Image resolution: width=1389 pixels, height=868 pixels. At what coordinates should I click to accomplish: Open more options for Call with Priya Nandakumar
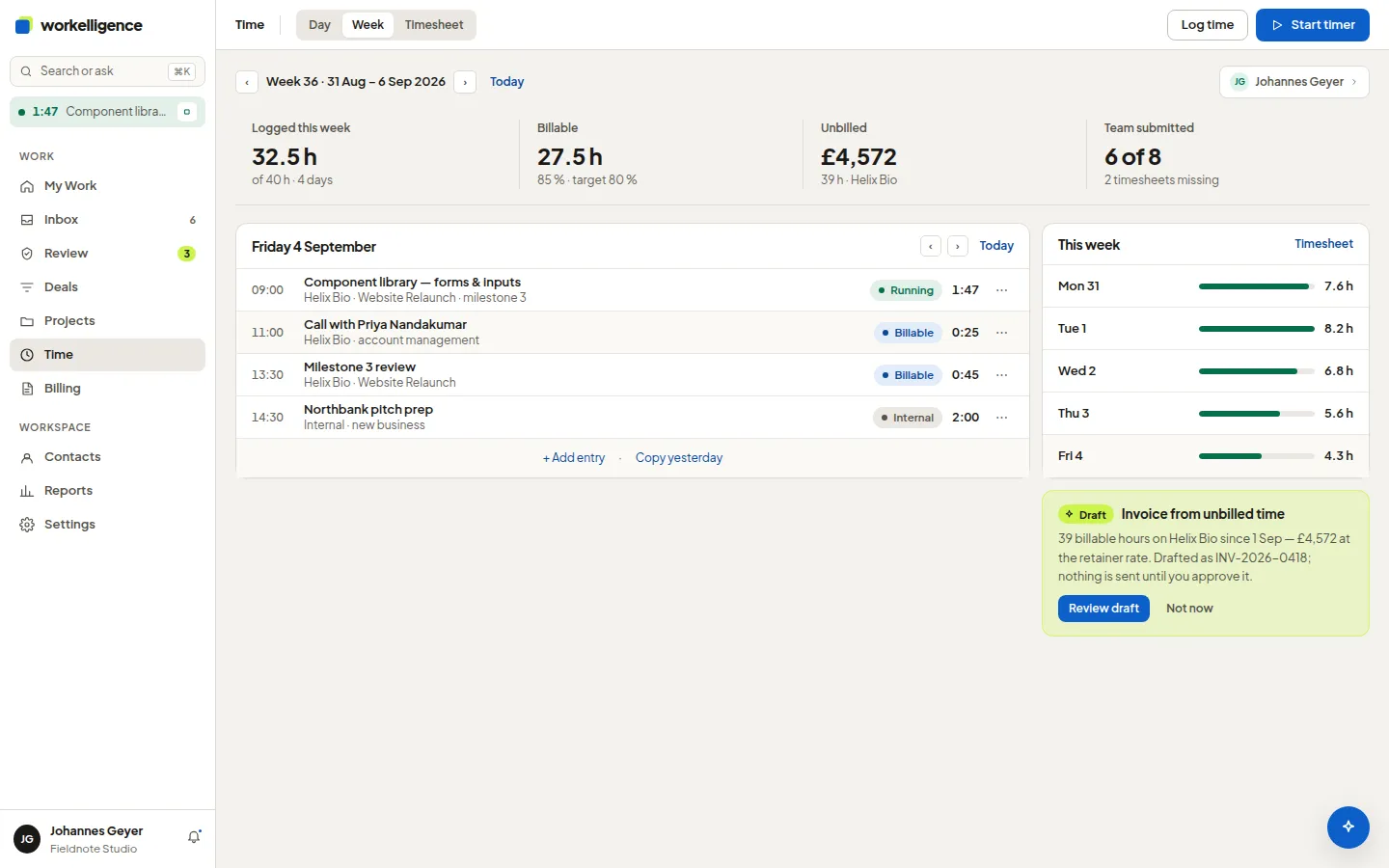[1002, 333]
